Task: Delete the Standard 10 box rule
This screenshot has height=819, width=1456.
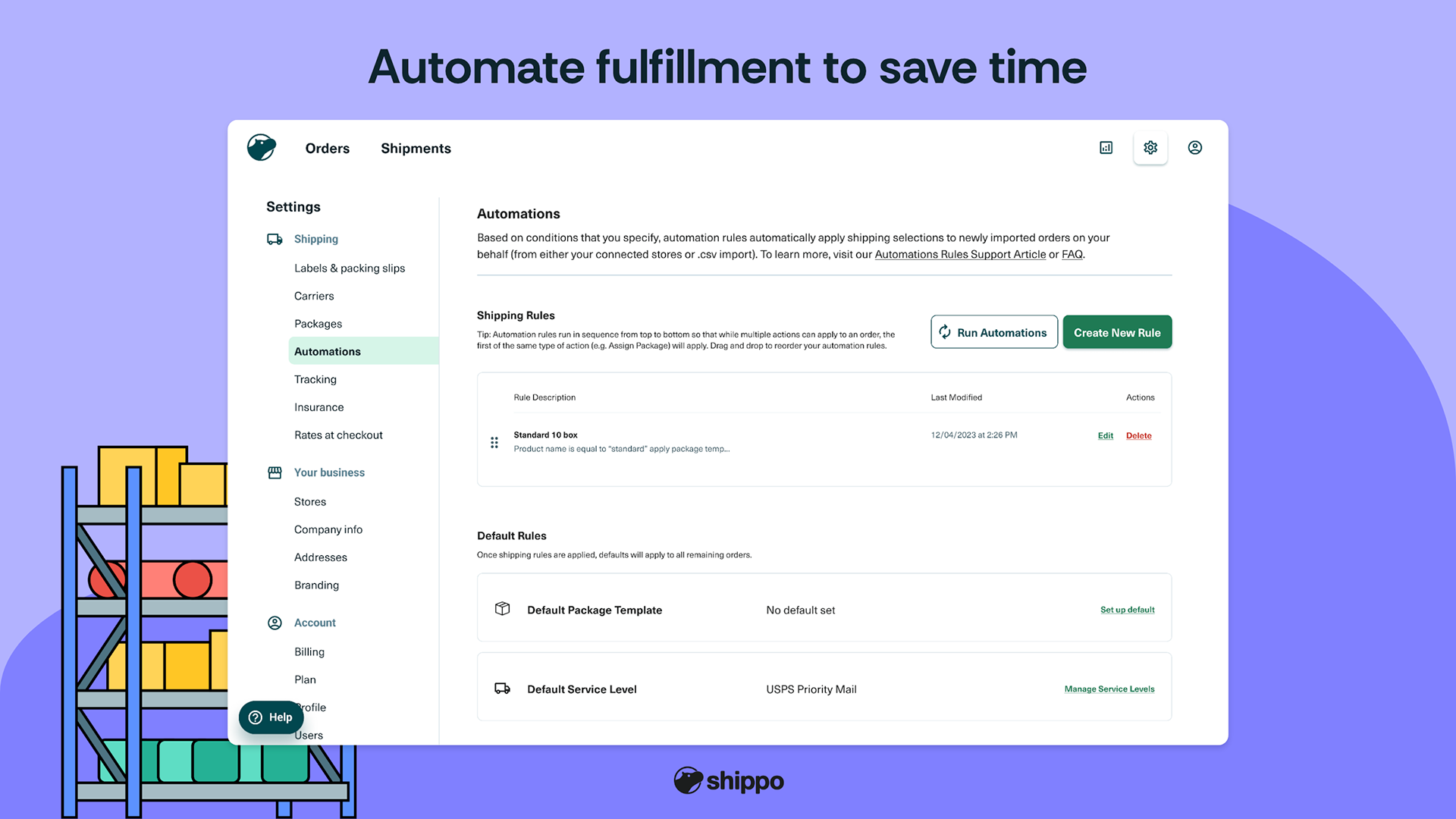Action: (x=1138, y=435)
